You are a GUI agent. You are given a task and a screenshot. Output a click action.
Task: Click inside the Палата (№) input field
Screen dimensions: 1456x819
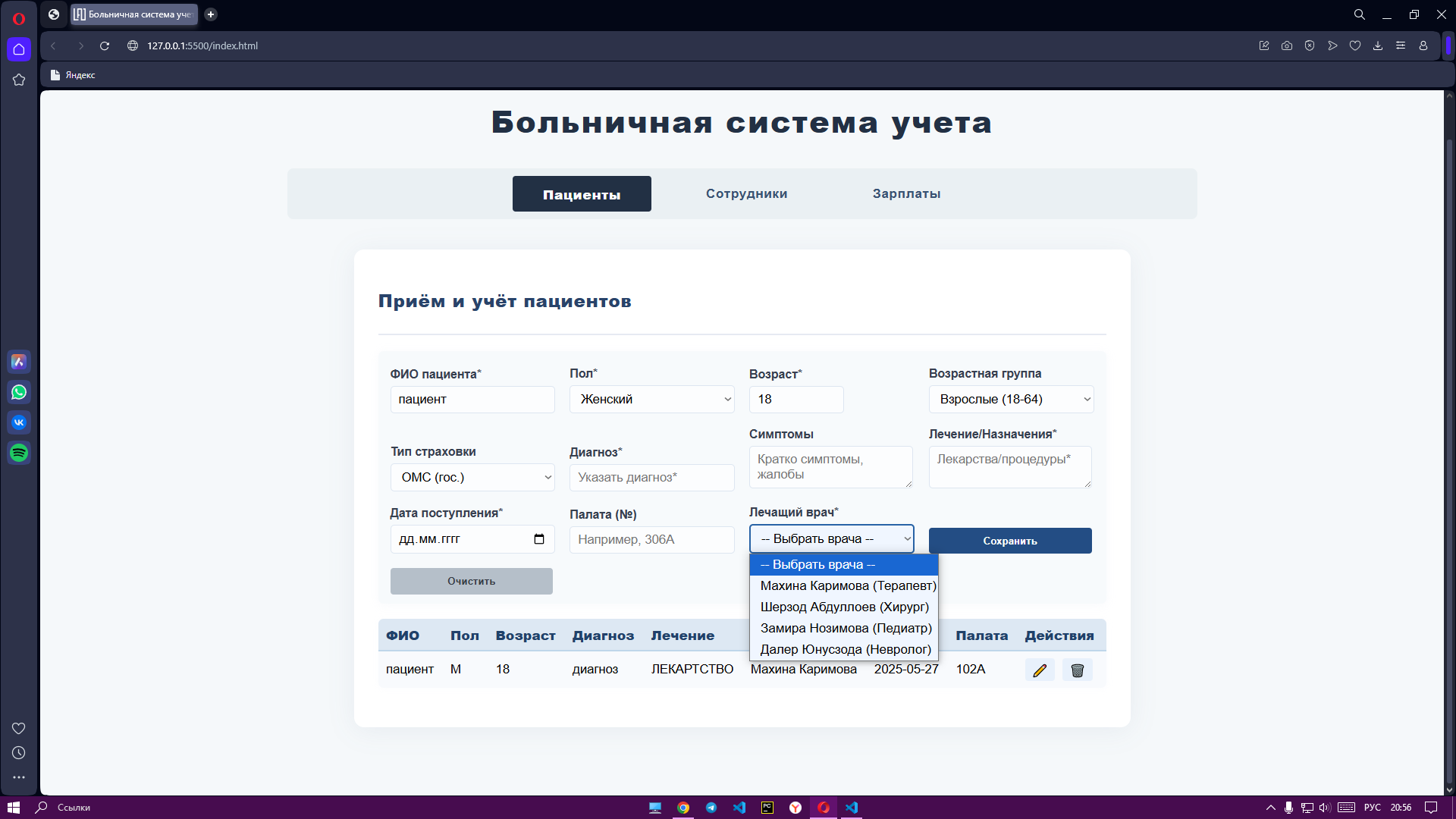coord(651,539)
